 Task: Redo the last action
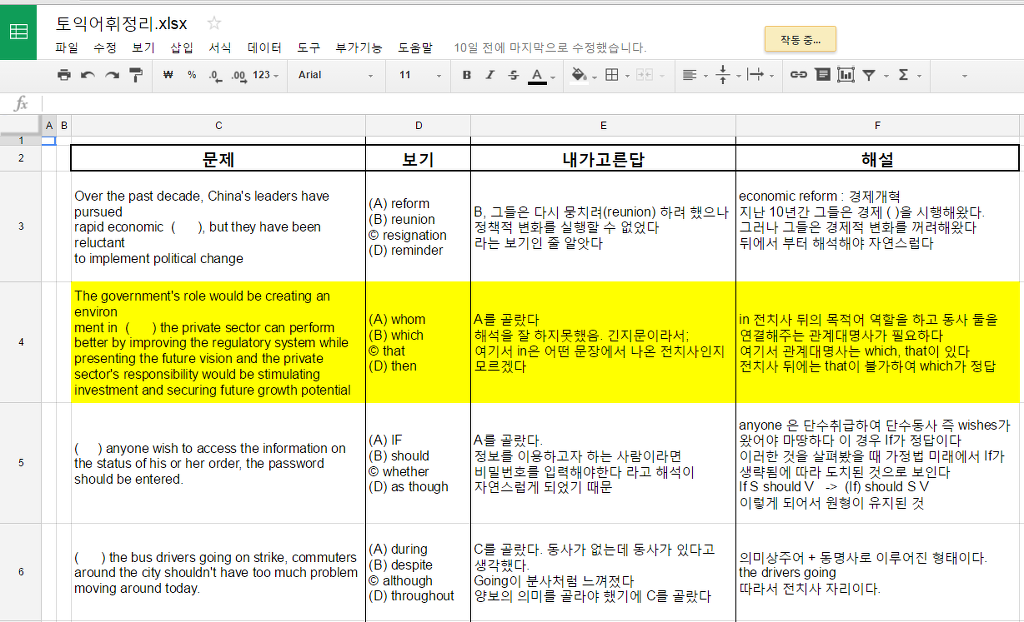click(x=112, y=75)
